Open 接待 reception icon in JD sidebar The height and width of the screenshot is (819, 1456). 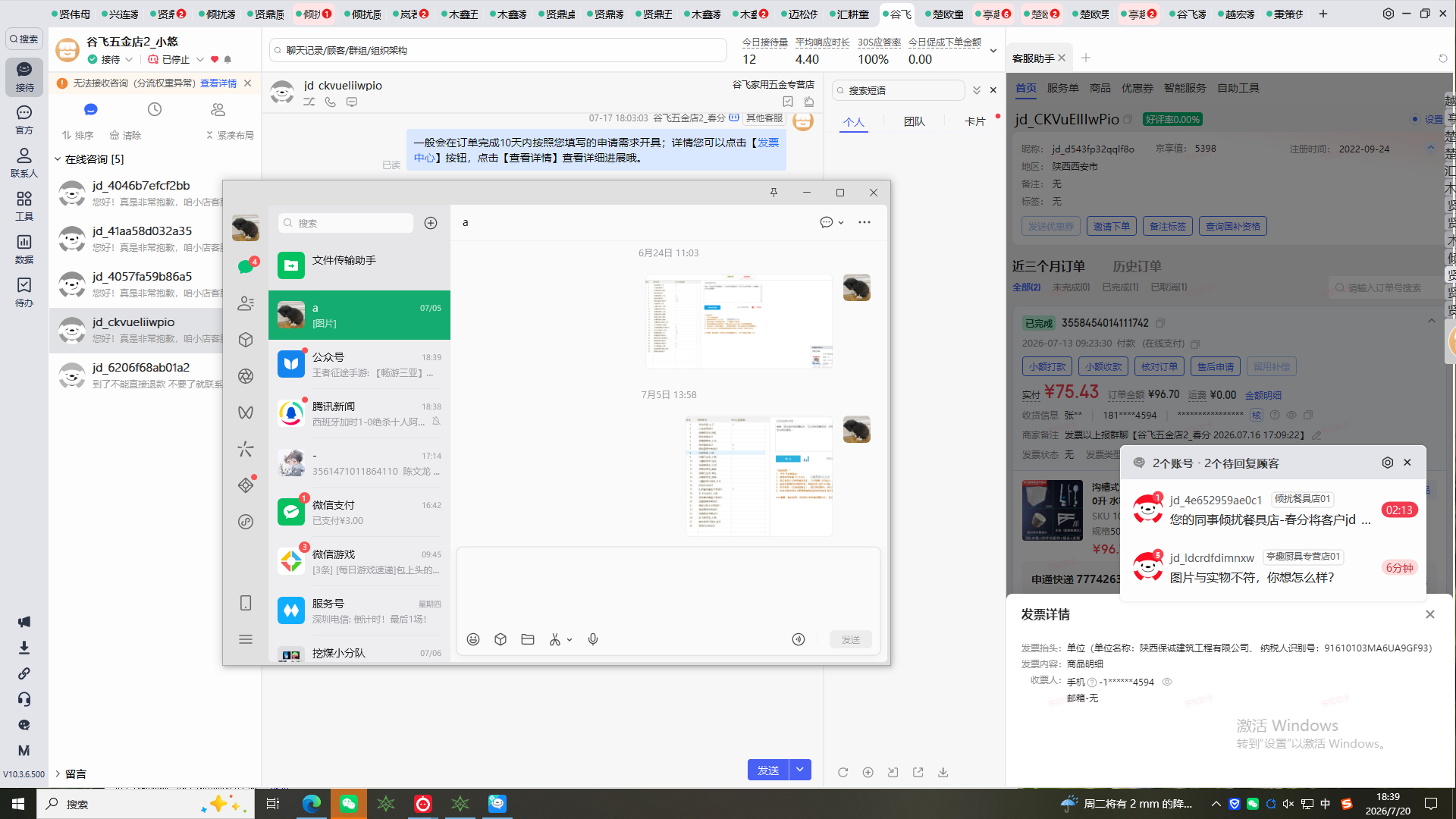24,77
